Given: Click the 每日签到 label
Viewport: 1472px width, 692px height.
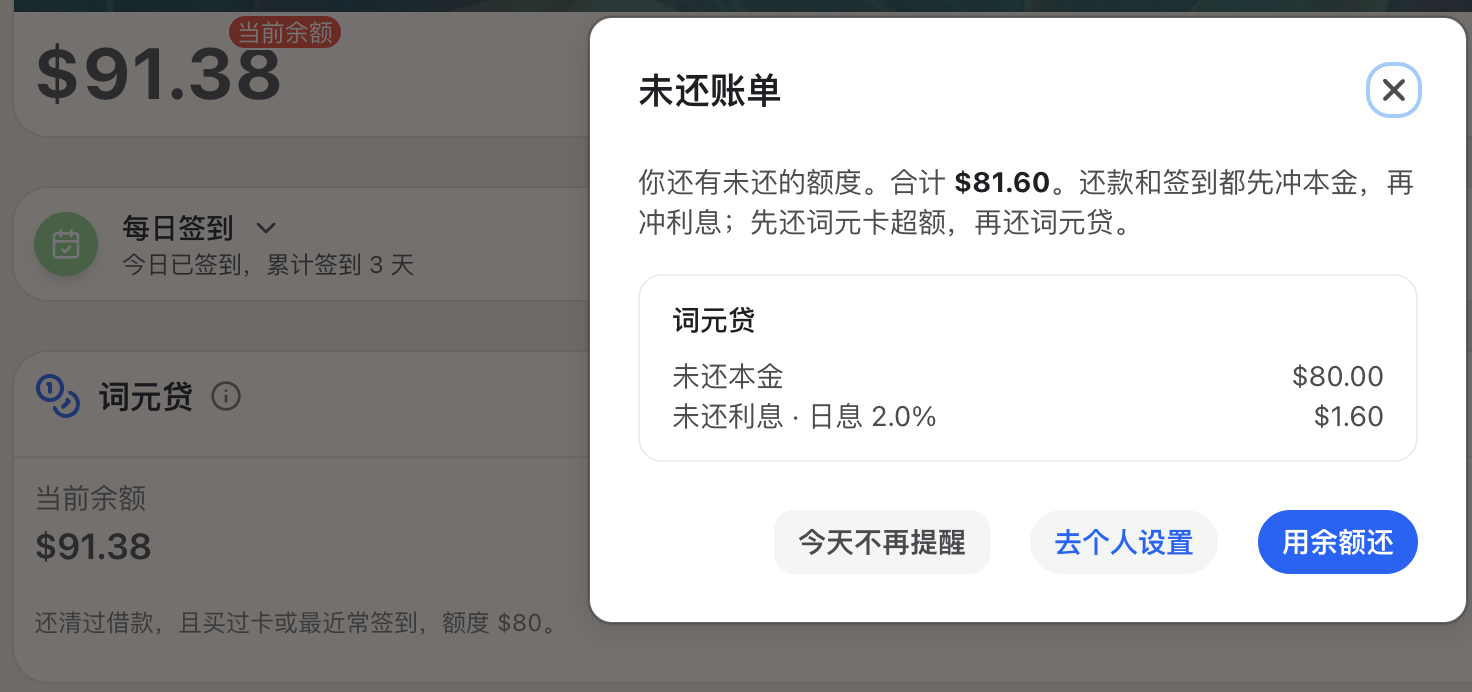Looking at the screenshot, I should coord(177,228).
